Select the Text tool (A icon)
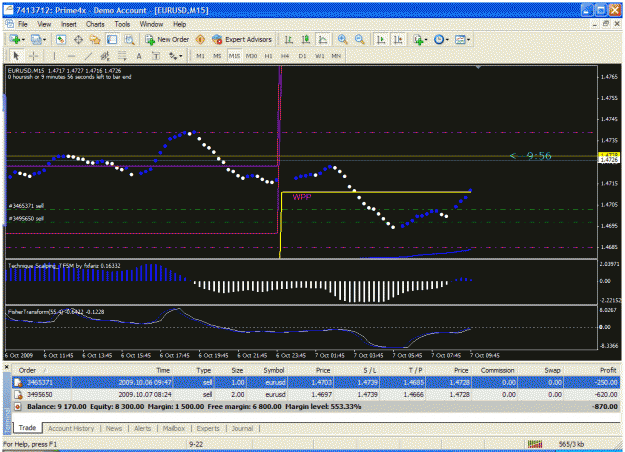 [139, 56]
